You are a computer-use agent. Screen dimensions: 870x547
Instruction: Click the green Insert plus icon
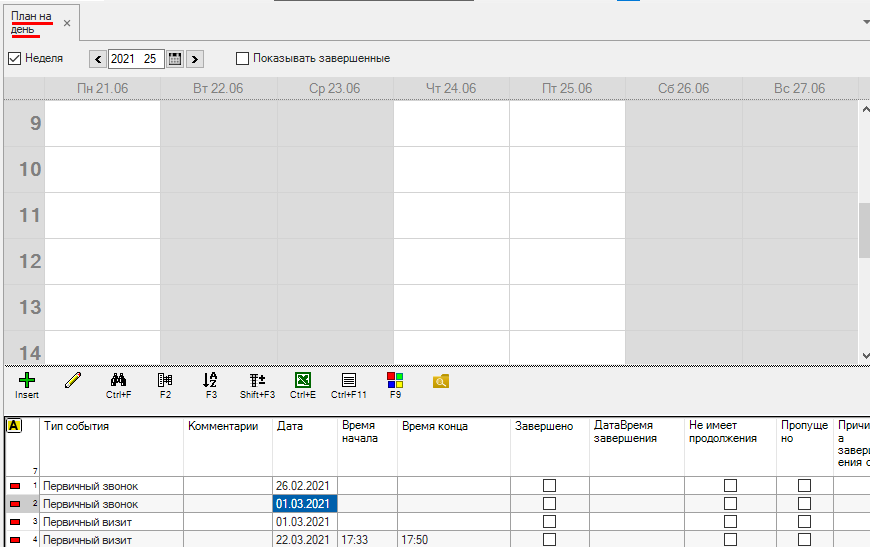click(x=27, y=381)
